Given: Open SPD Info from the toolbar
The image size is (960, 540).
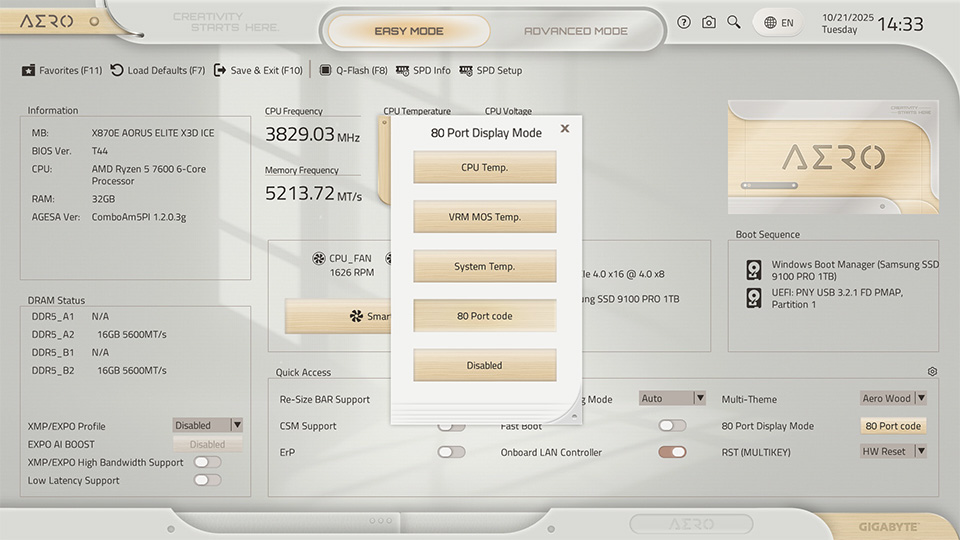Looking at the screenshot, I should pos(423,71).
